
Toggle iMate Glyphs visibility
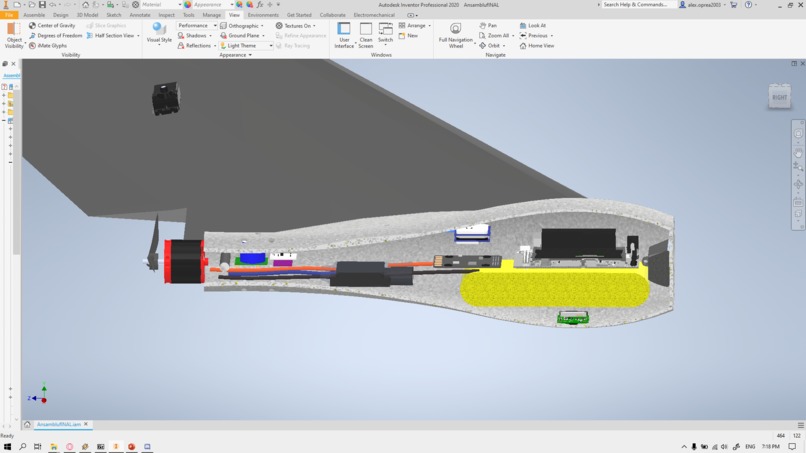48,46
